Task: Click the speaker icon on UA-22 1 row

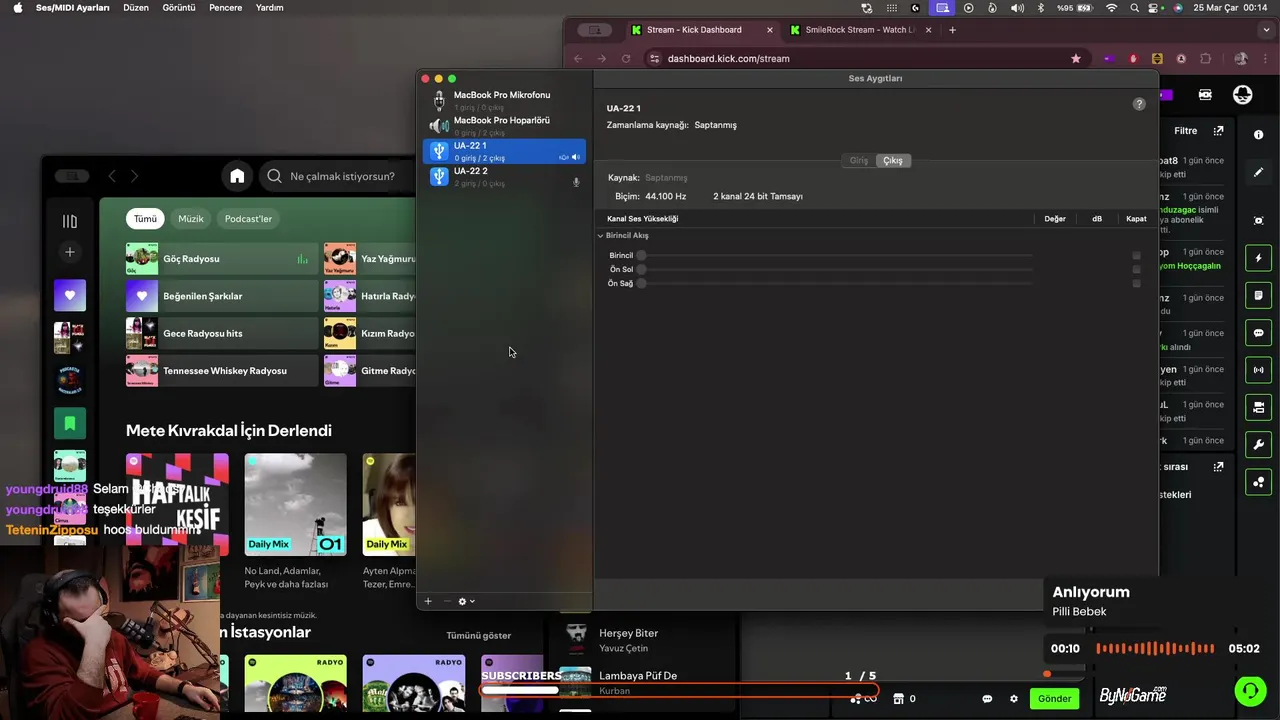Action: point(576,157)
